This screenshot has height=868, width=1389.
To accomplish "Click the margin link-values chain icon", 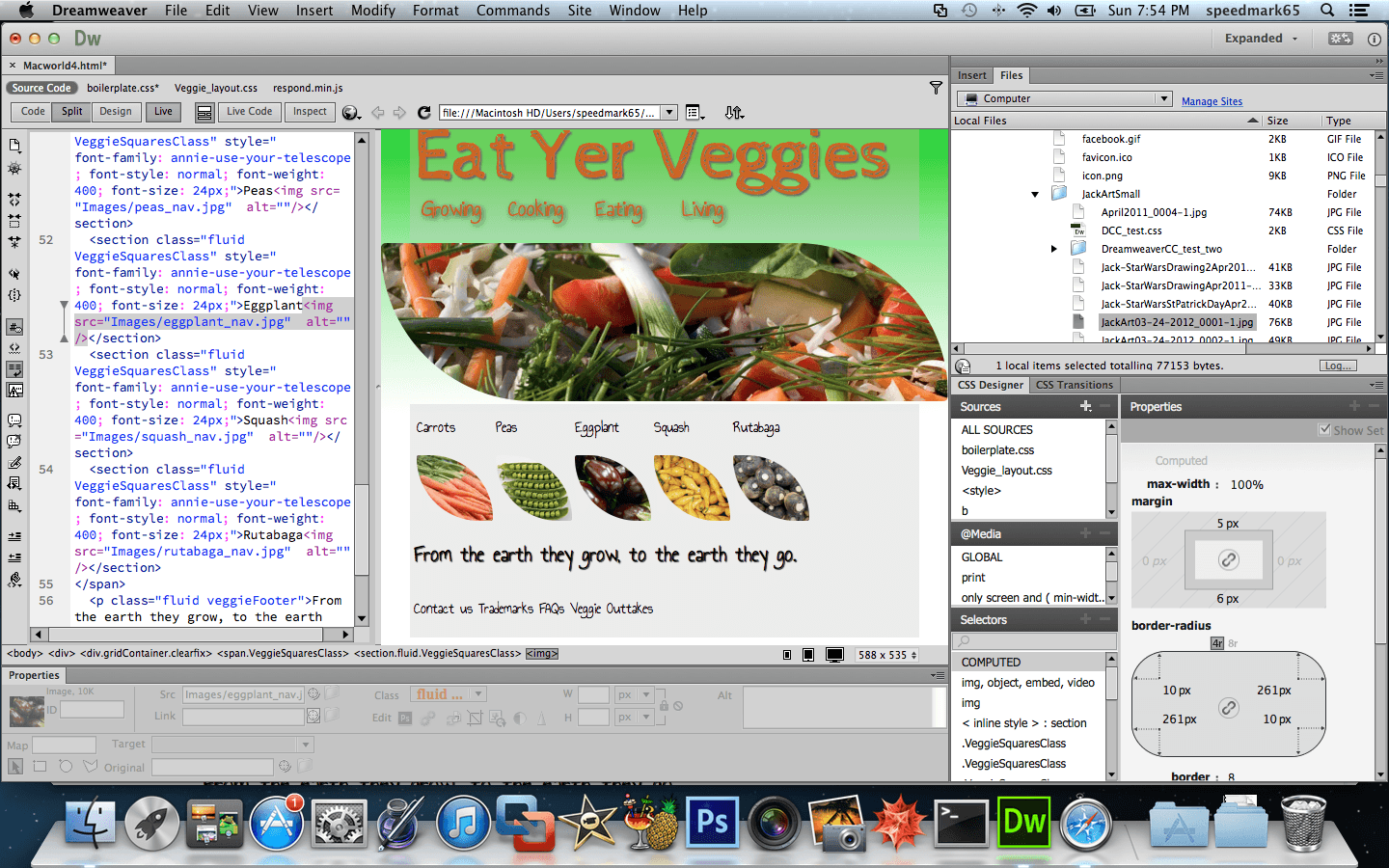I will tap(1228, 560).
